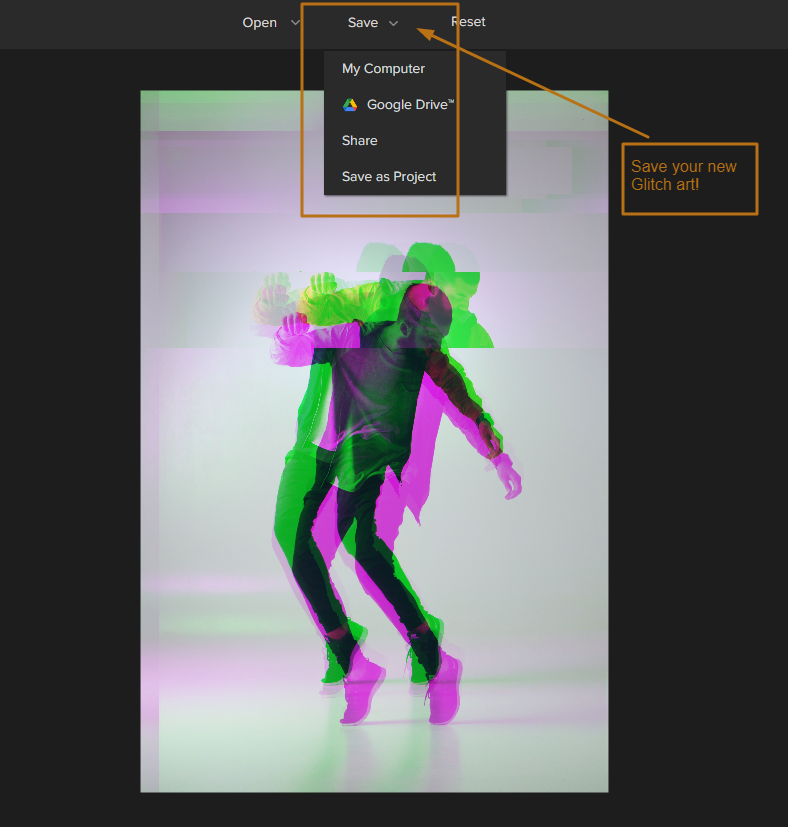788x827 pixels.
Task: Click the orange arrow head near Save
Action: click(424, 33)
